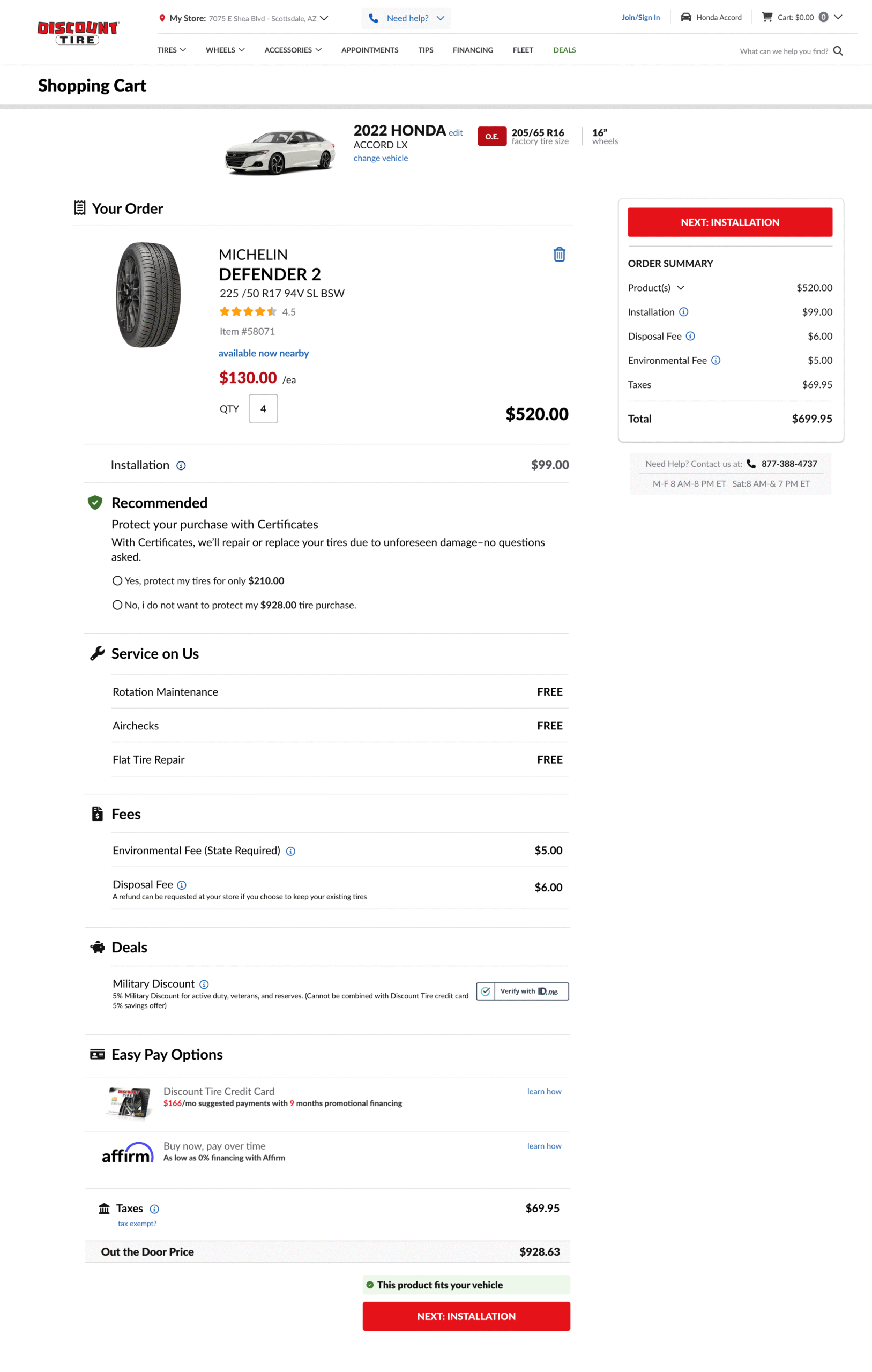
Task: Open the shopping cart icon in header
Action: tap(767, 17)
